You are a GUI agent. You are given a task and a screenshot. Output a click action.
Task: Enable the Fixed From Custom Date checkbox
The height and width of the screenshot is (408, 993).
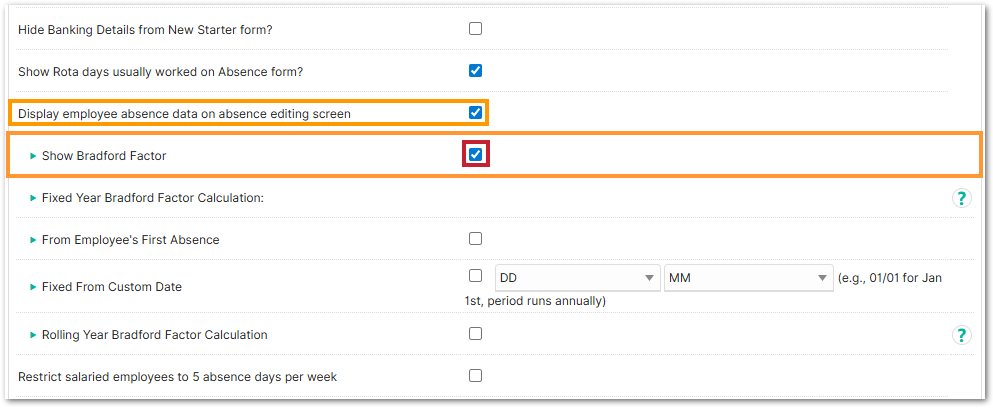coord(476,276)
